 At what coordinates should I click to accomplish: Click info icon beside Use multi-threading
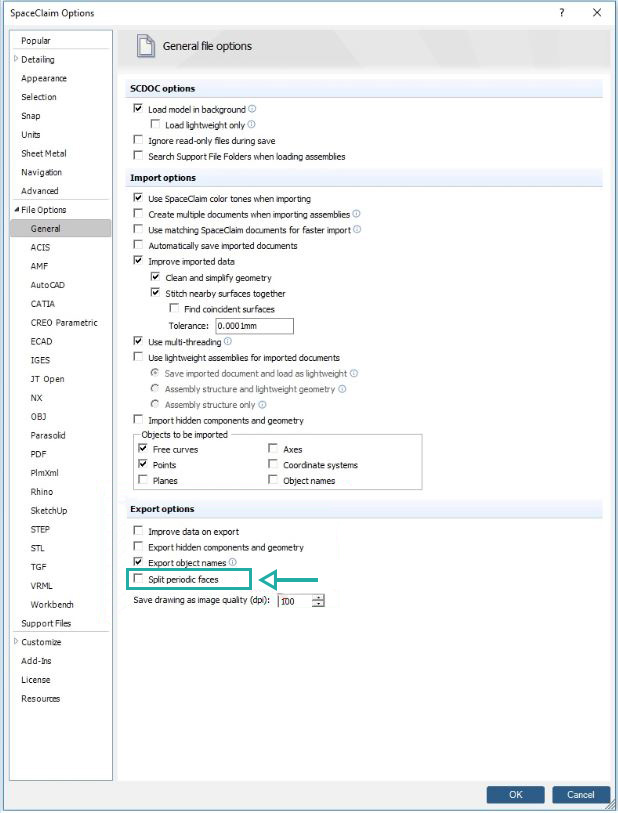point(228,341)
